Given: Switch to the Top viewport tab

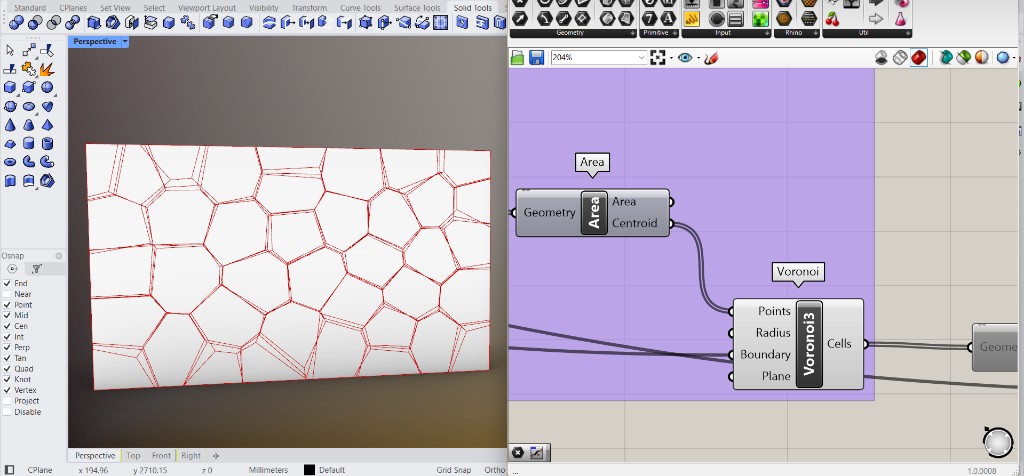Looking at the screenshot, I should 133,456.
